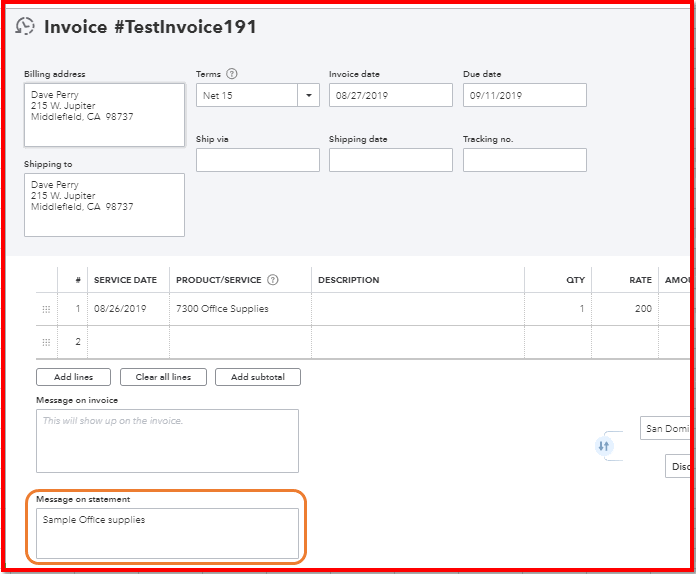Viewport: 696px width, 574px height.
Task: Focus the Shipping date field
Action: point(390,160)
